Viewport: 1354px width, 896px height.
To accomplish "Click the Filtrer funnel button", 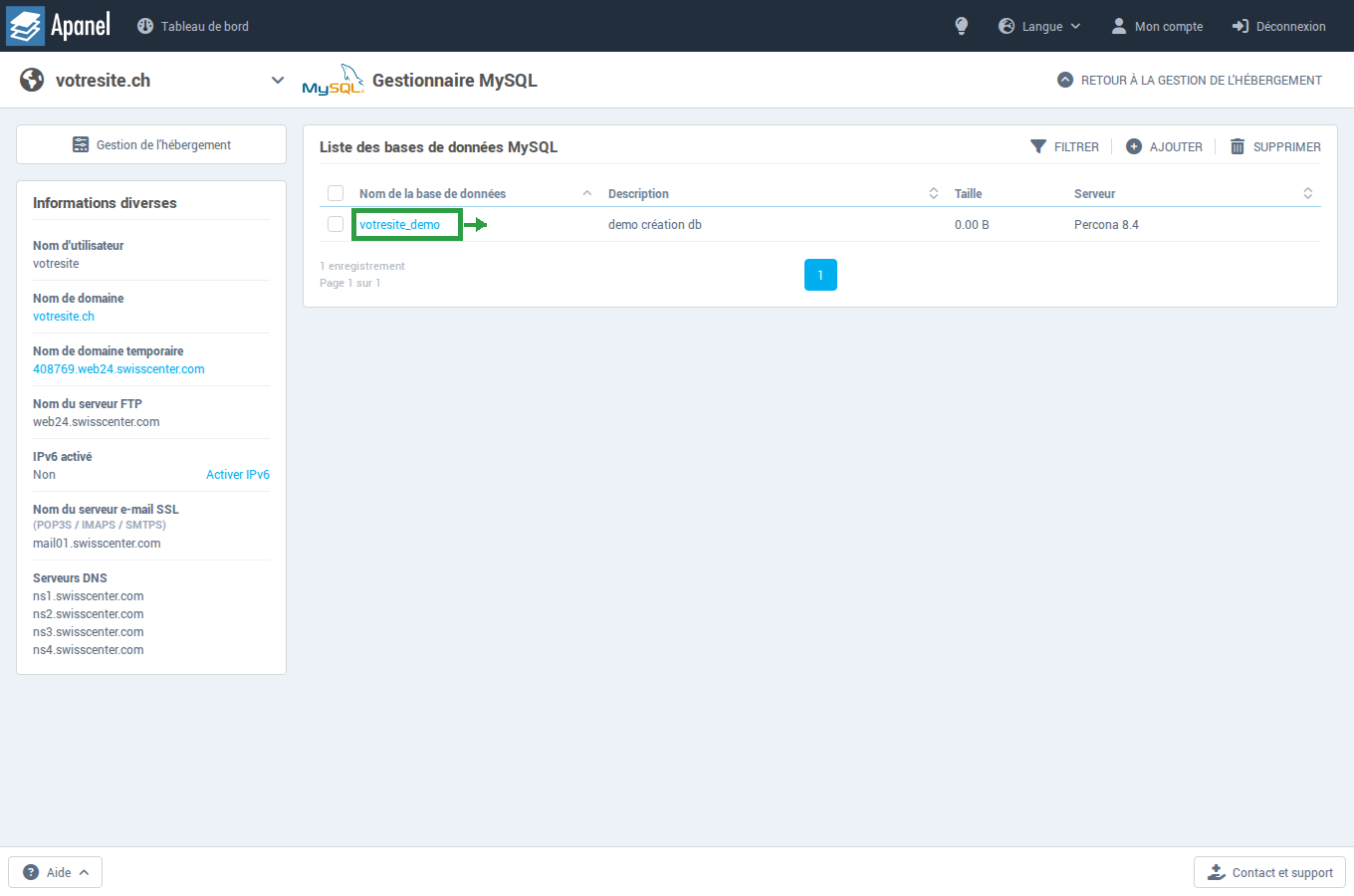I will (x=1064, y=146).
